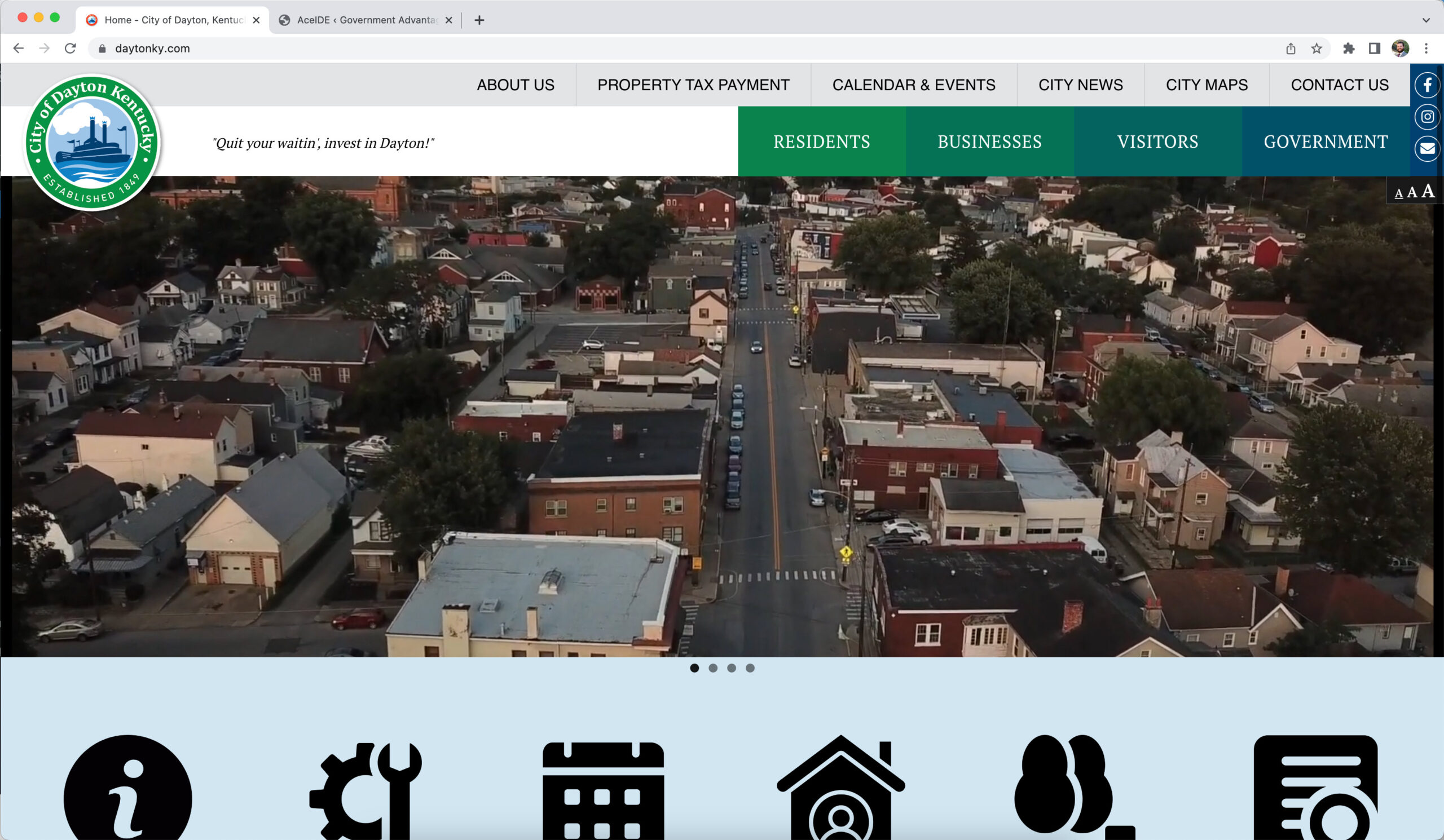
Task: Navigate to fourth slideshow dot indicator
Action: tap(750, 668)
